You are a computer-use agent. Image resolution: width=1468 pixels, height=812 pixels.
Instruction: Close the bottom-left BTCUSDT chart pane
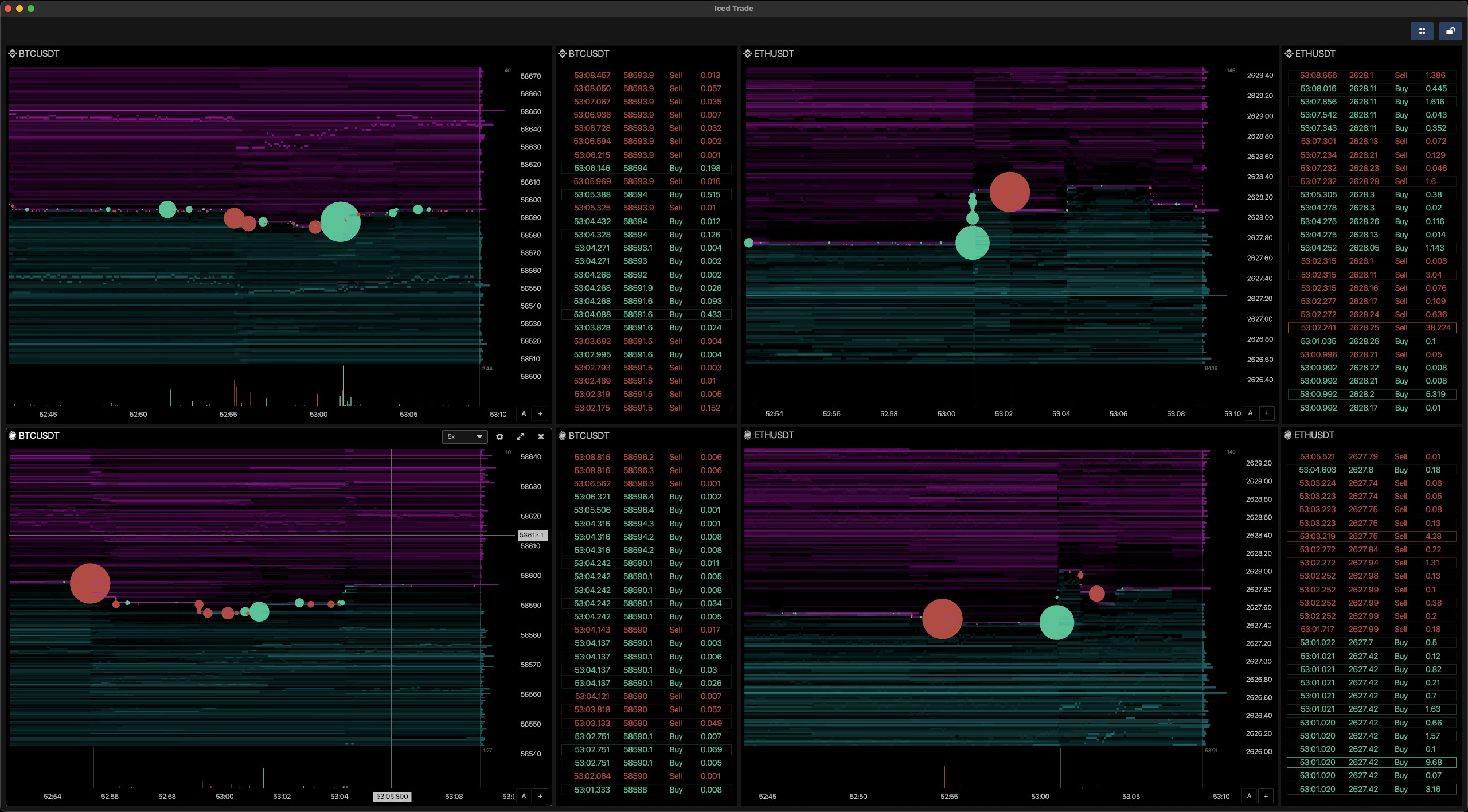coord(541,436)
